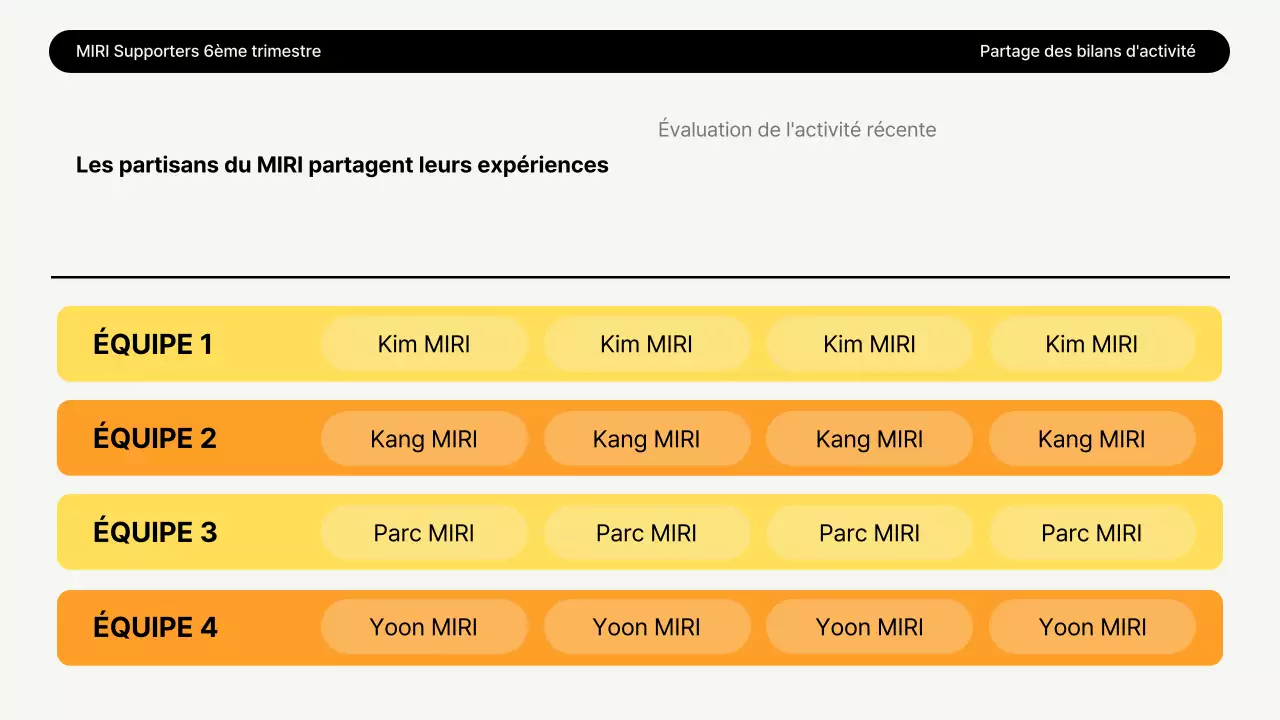Select the 'Les partisans du MIRI' heading
The width and height of the screenshot is (1280, 720).
(x=342, y=165)
